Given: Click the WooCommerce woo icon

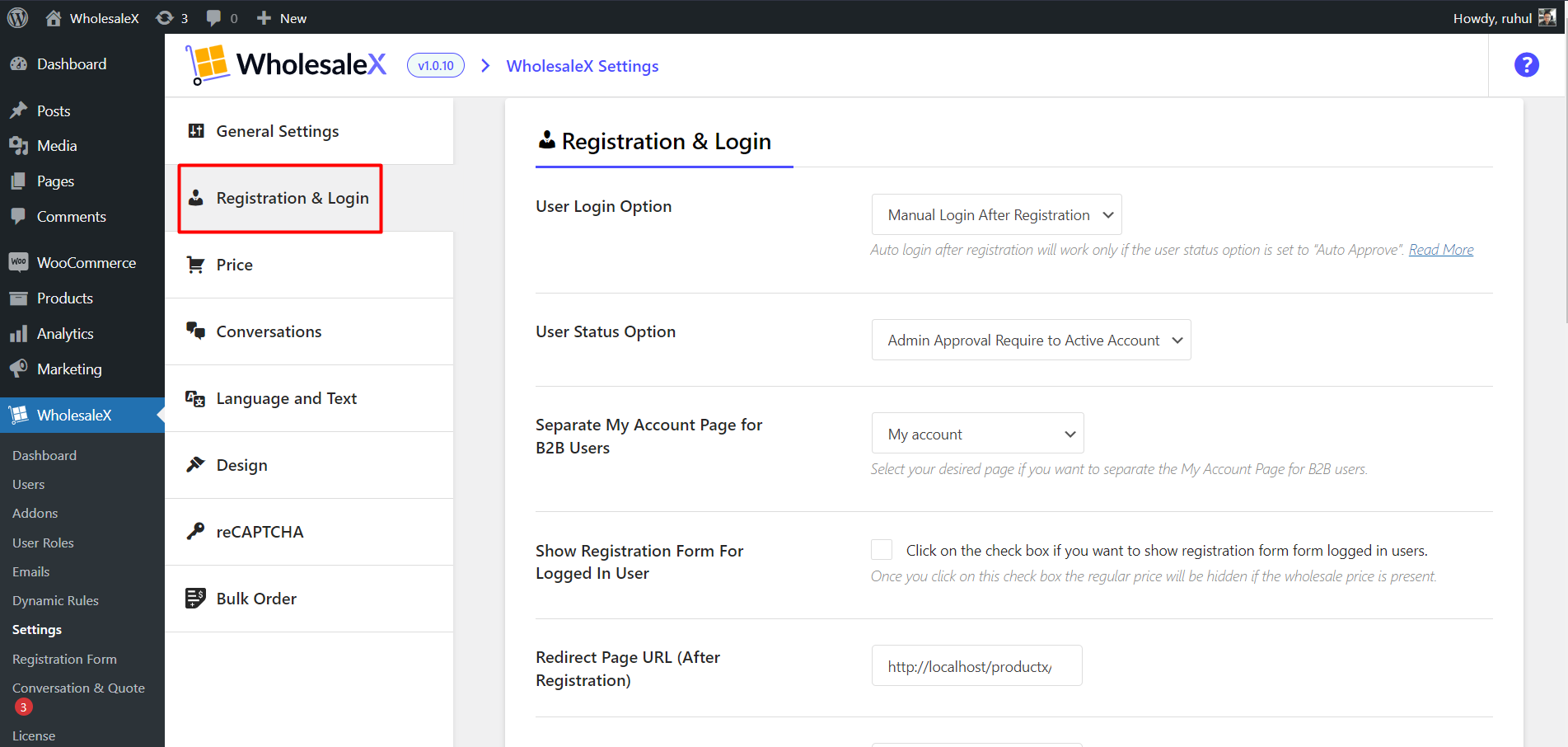Looking at the screenshot, I should (x=18, y=262).
